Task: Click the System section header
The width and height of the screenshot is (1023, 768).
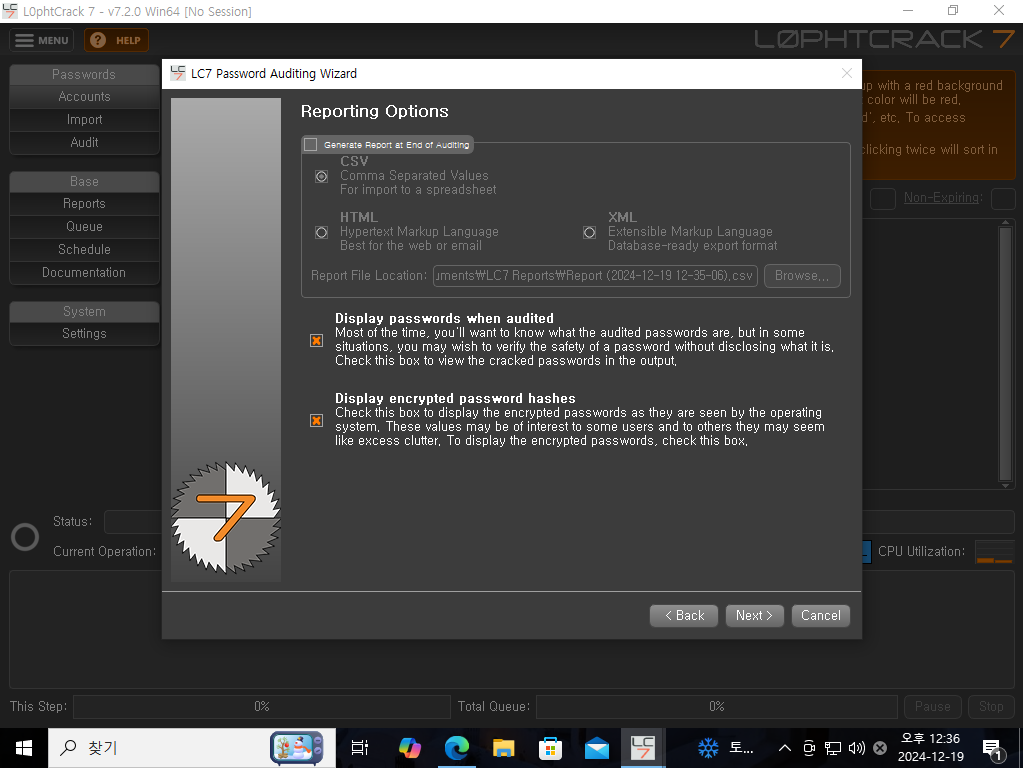Action: (84, 311)
